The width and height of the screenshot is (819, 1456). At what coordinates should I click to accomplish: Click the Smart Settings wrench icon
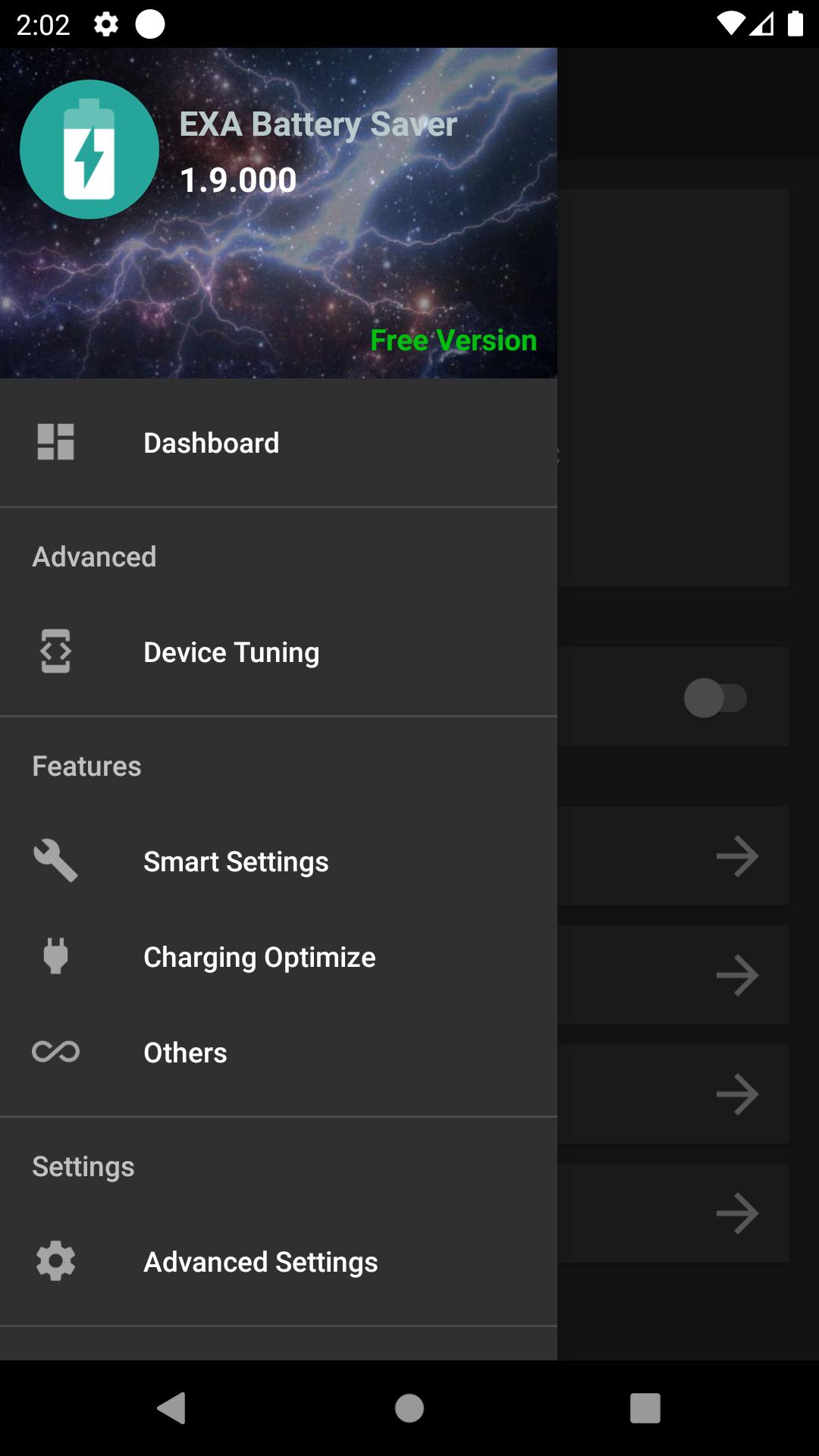click(55, 861)
